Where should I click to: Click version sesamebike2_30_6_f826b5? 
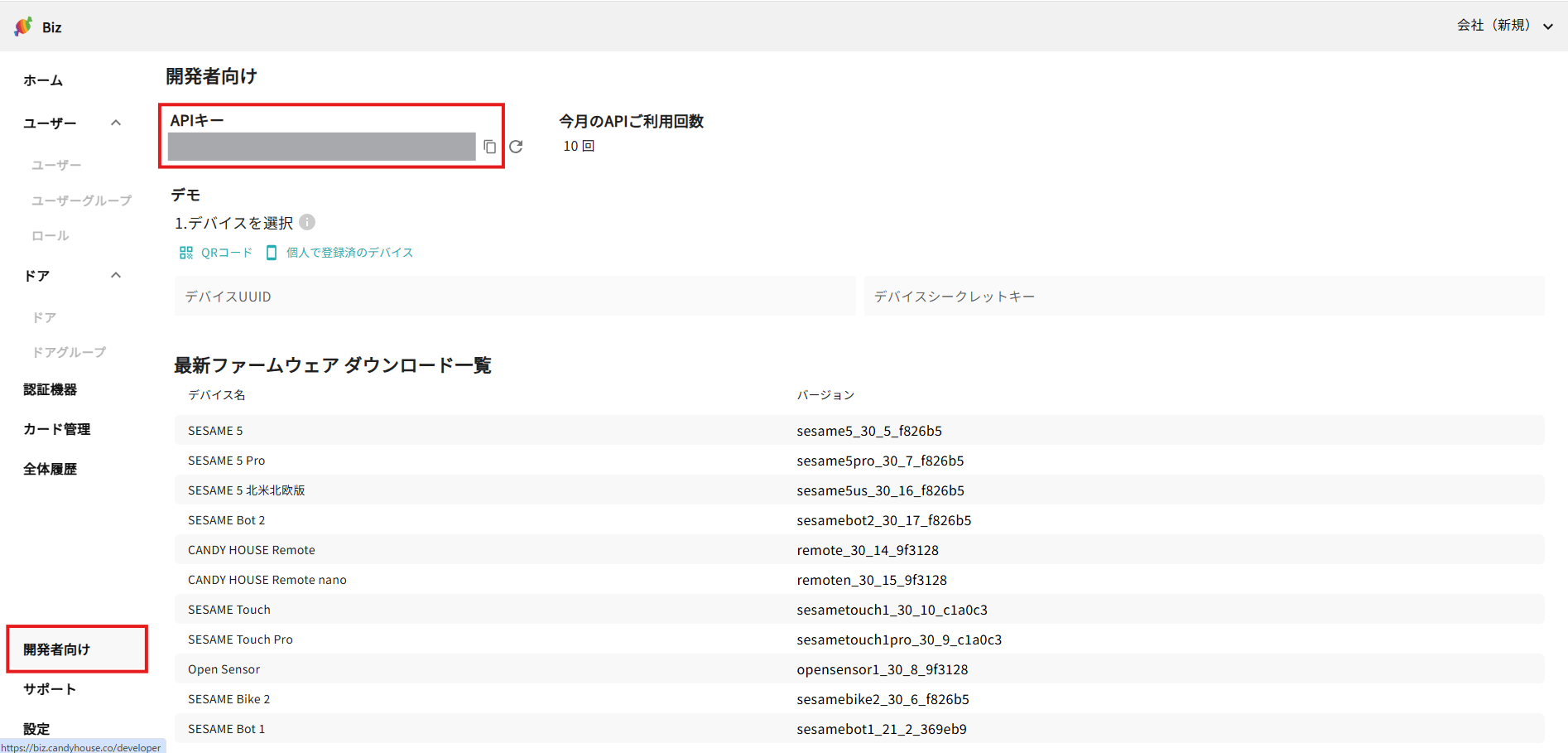pos(883,699)
